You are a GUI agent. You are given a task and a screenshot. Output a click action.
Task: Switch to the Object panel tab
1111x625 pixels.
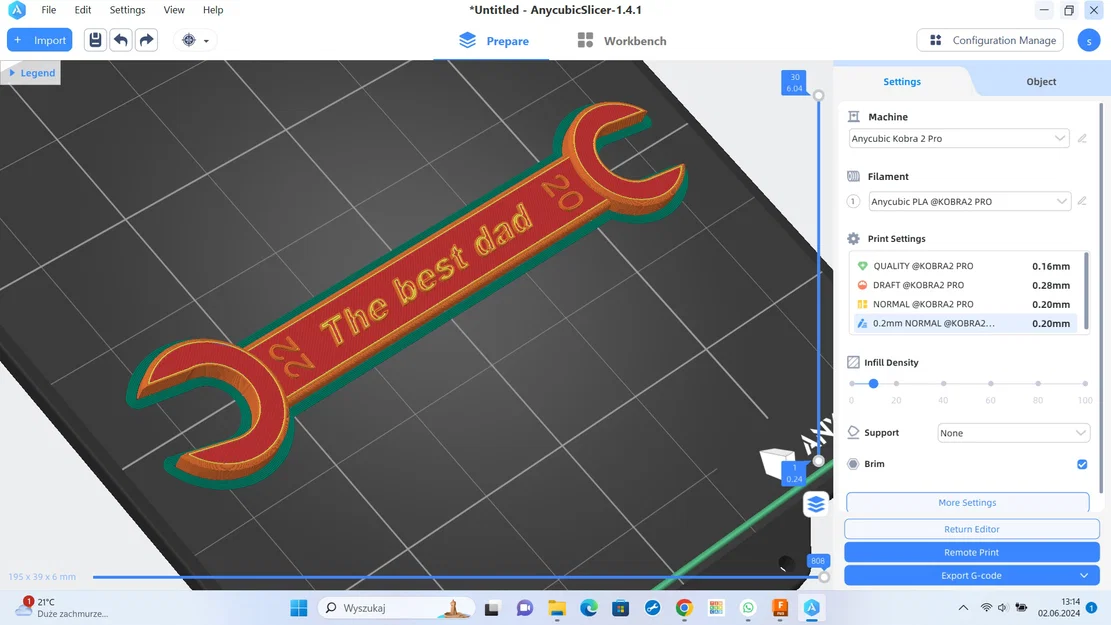[1041, 81]
